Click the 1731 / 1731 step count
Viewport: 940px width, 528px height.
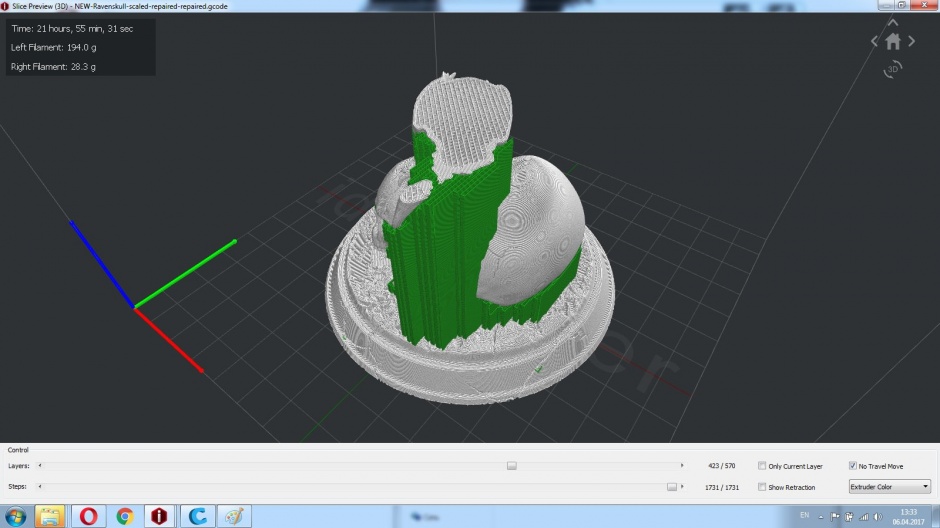point(722,487)
